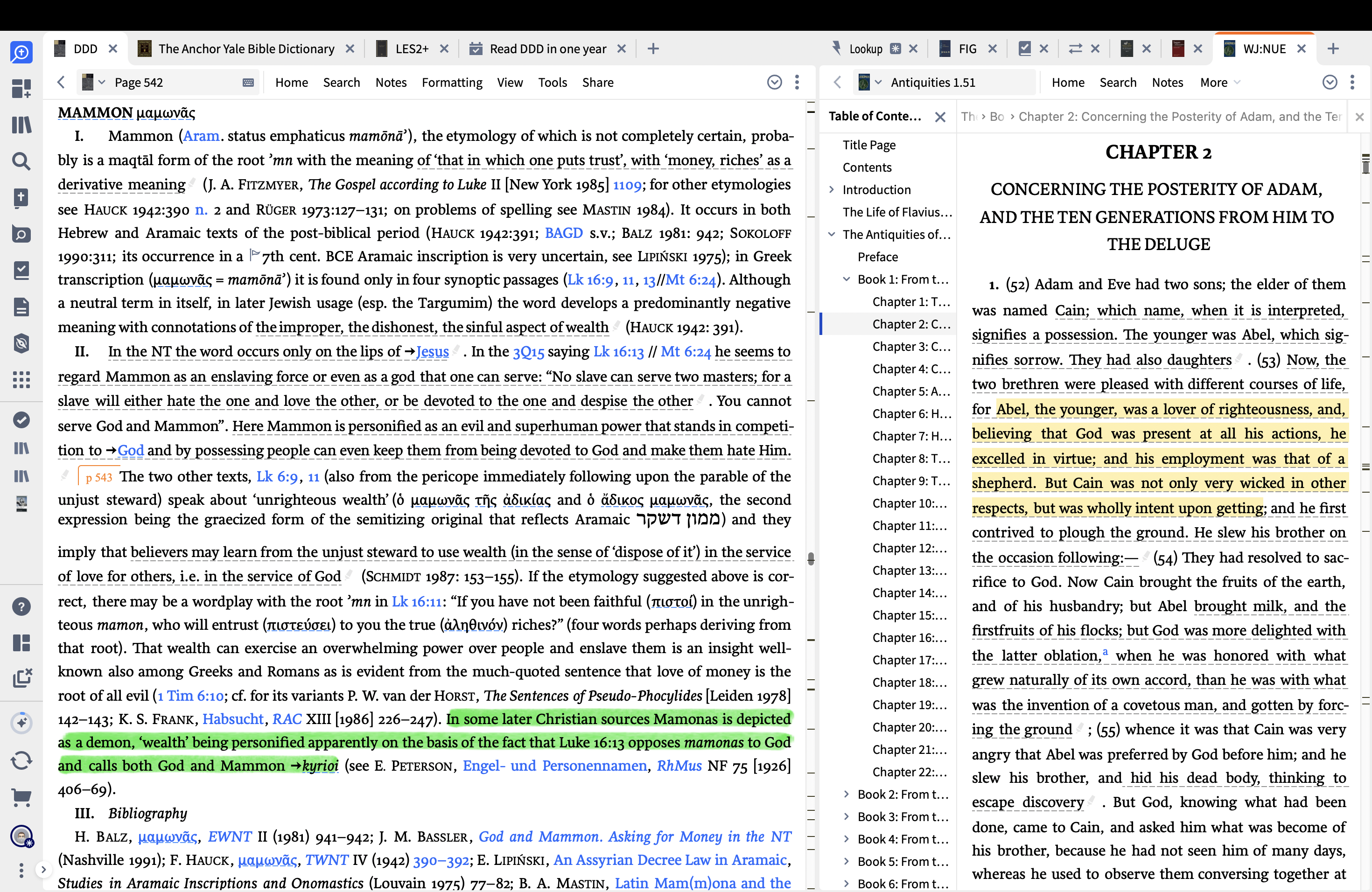Viewport: 1372px width, 892px height.
Task: Click the Habsucht hyperlink
Action: point(232,719)
